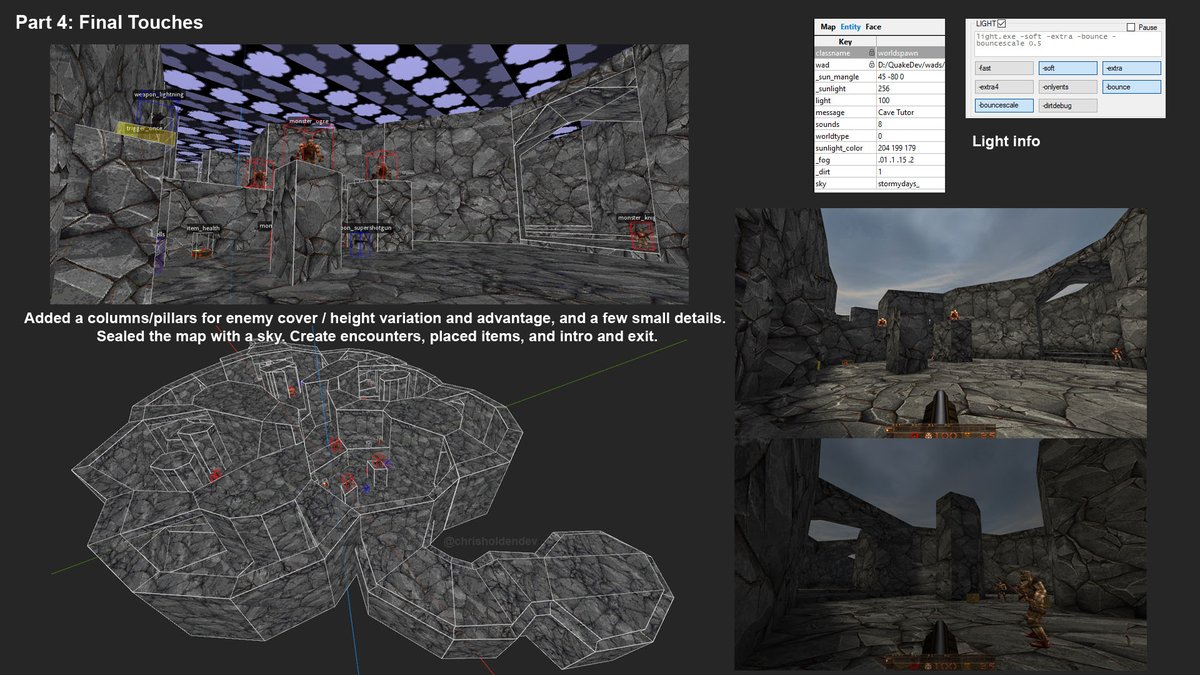The width and height of the screenshot is (1200, 675).
Task: Click the Cave Tutor message value
Action: pos(910,112)
